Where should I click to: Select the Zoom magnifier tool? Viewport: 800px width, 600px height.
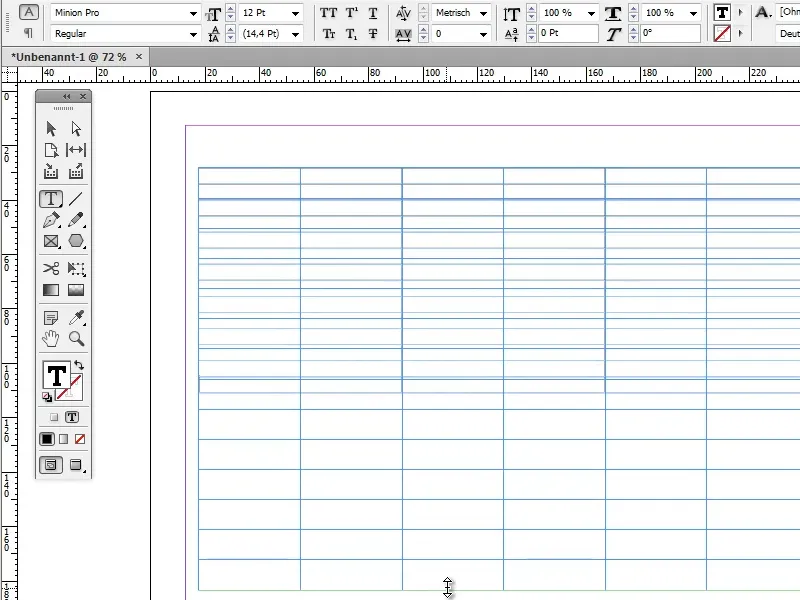[x=76, y=339]
